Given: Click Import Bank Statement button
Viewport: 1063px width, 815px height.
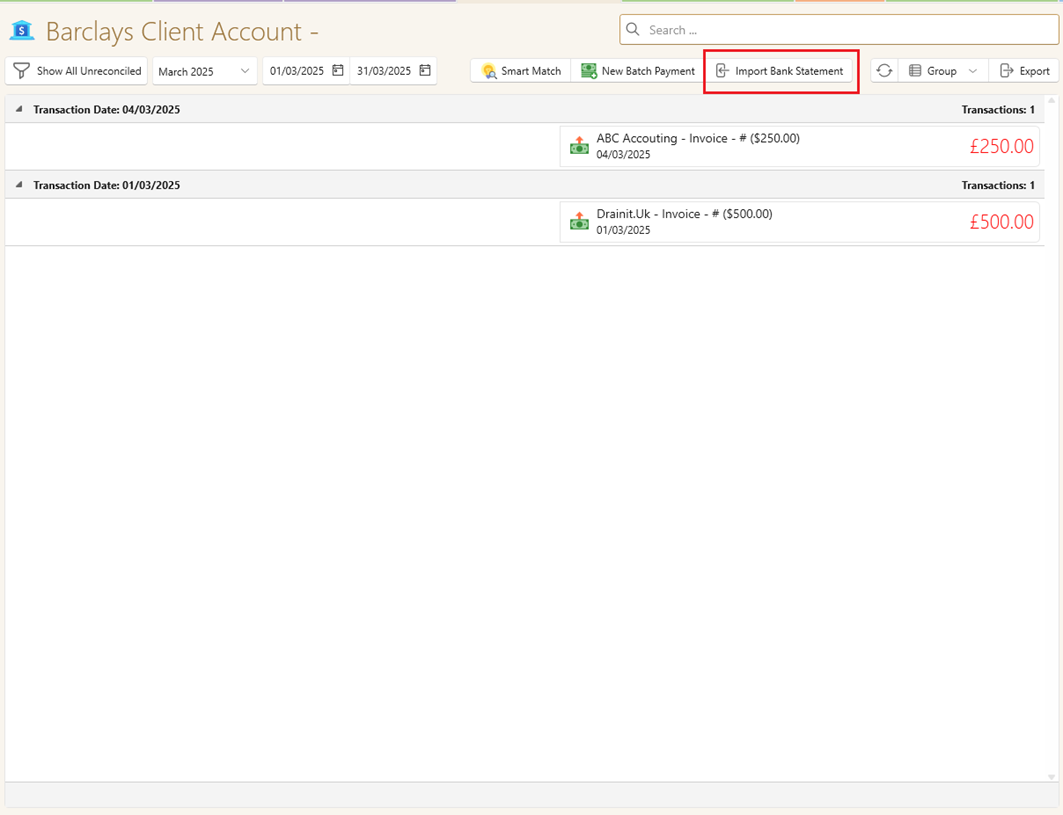Looking at the screenshot, I should click(780, 71).
